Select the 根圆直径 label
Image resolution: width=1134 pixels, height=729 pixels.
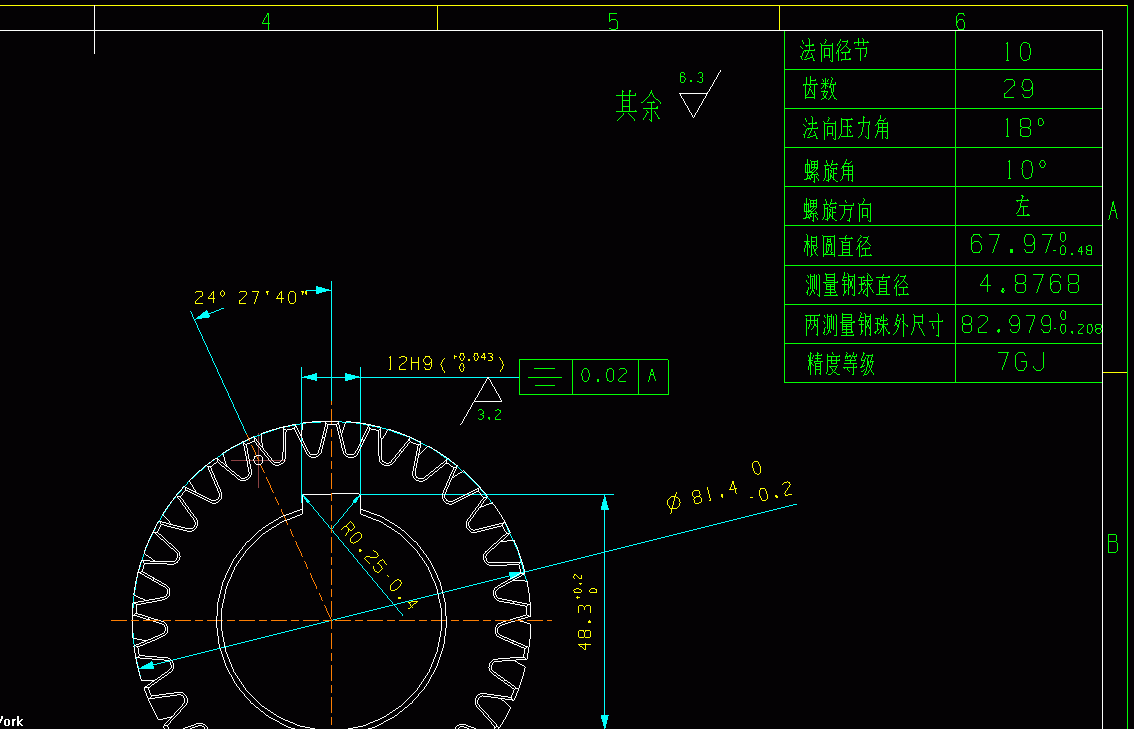[837, 247]
